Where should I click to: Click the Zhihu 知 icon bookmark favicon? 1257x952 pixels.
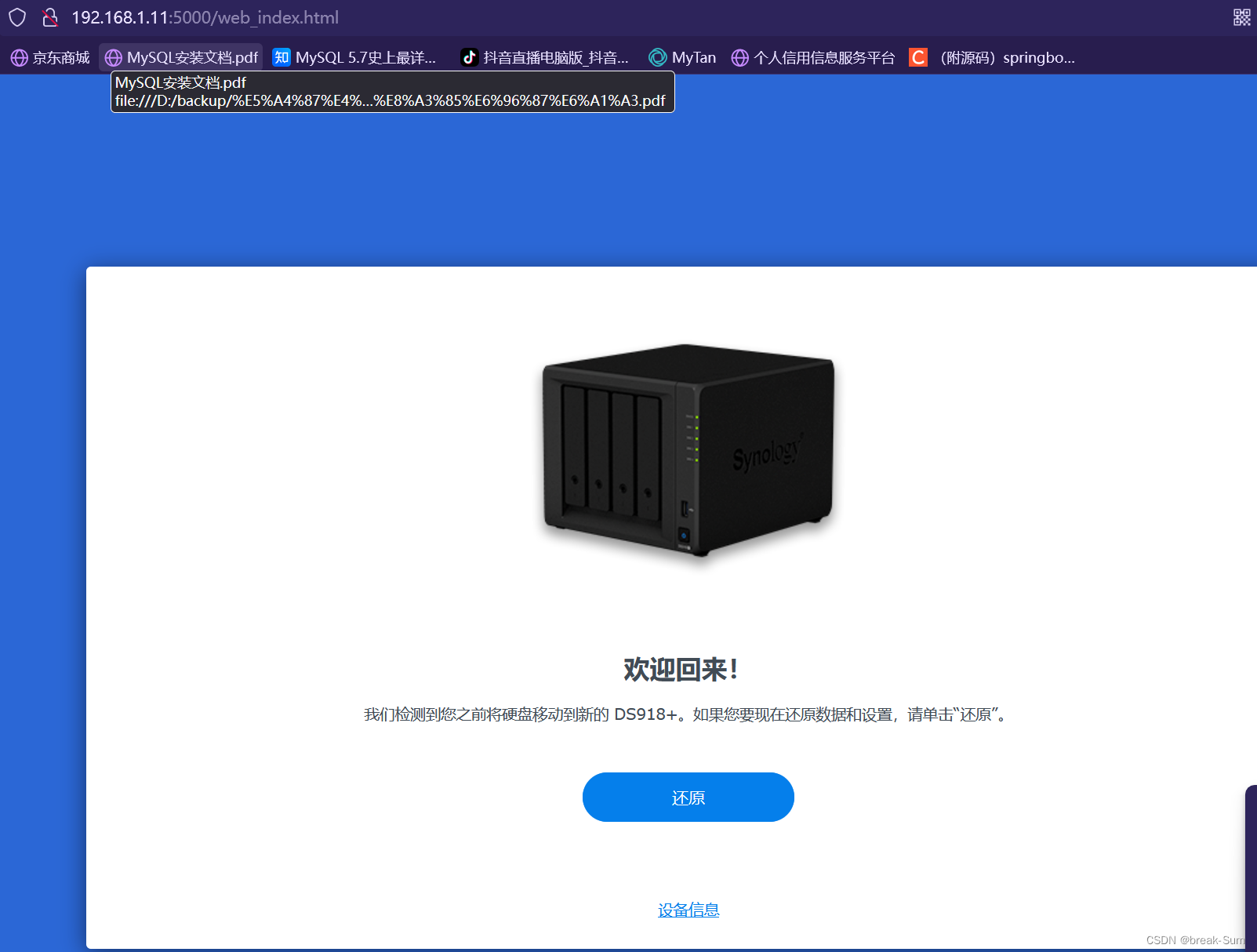[x=282, y=57]
